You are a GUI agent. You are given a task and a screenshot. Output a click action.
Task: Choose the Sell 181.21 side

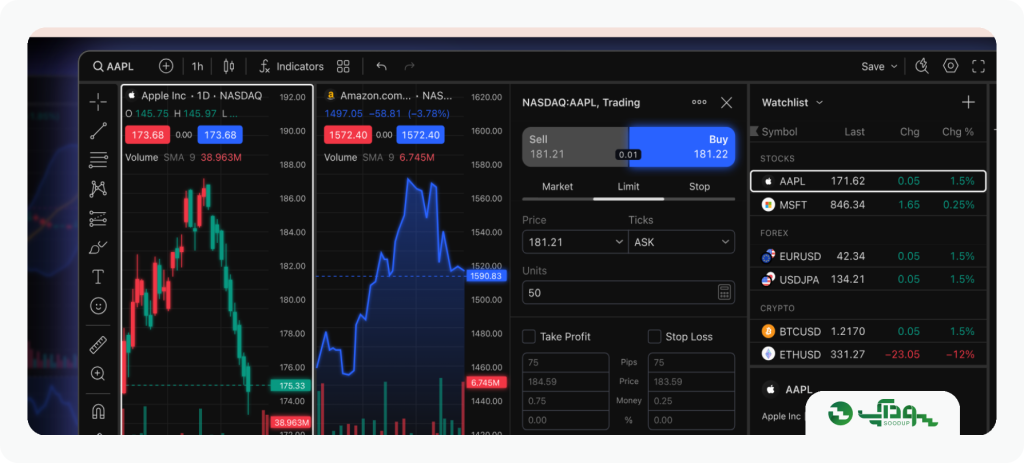click(x=575, y=147)
